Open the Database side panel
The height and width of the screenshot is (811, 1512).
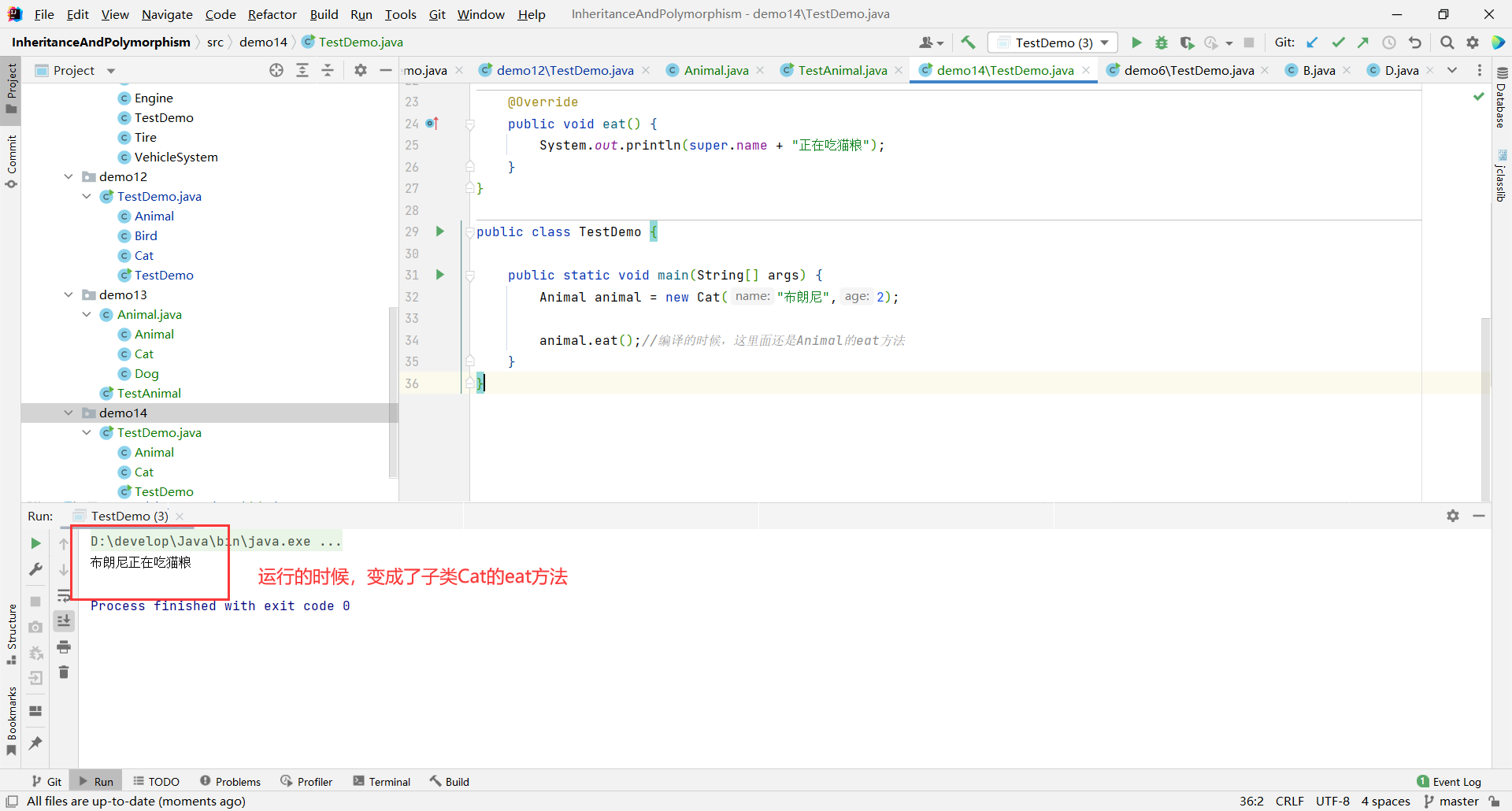(1501, 98)
